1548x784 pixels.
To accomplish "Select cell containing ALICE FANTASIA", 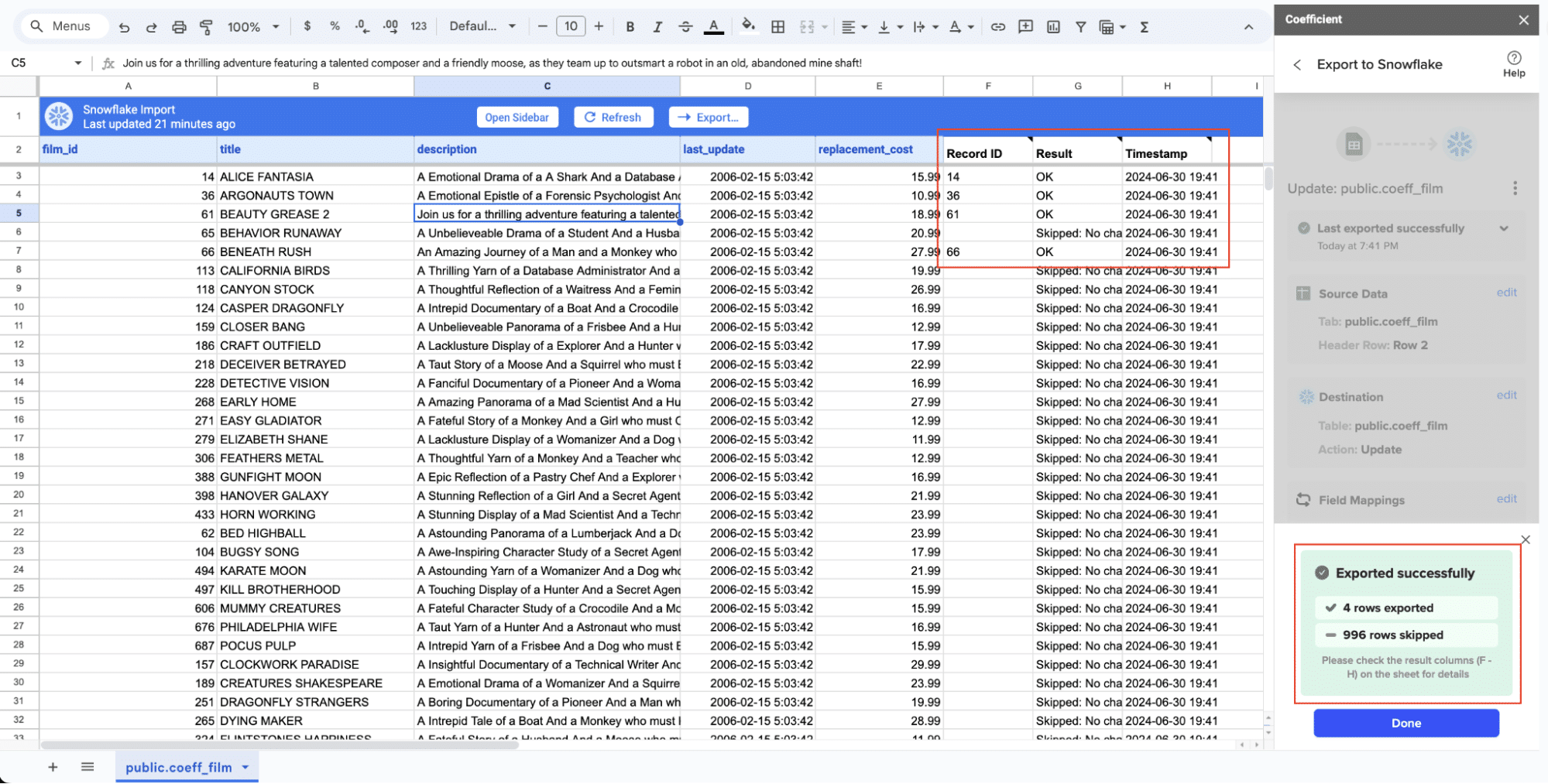I will [315, 176].
